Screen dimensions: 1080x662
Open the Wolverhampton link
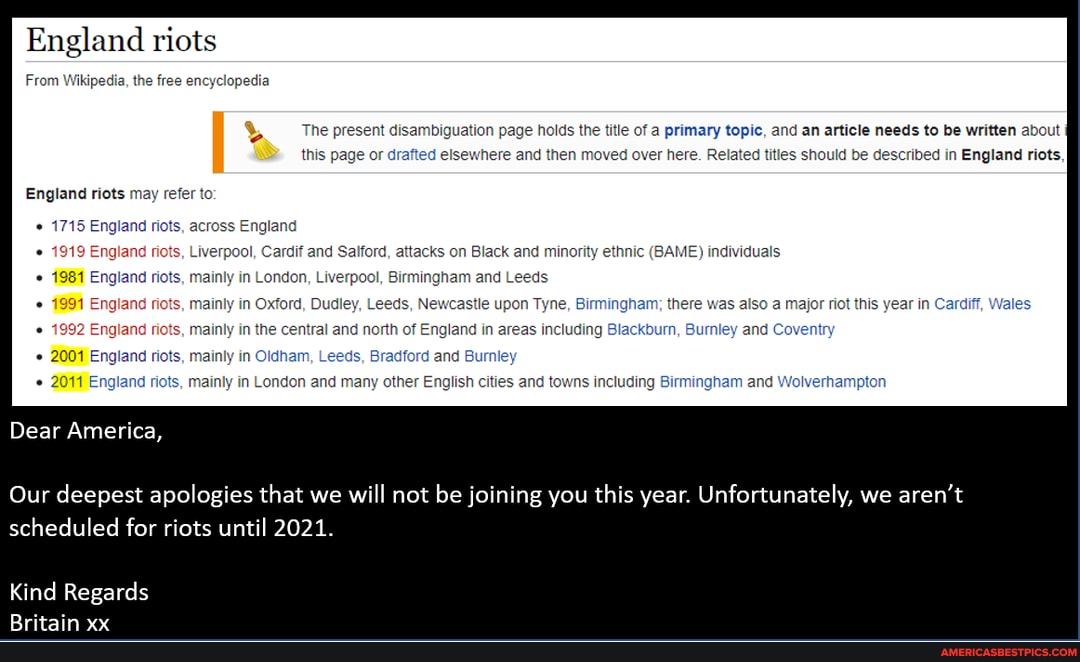click(831, 382)
